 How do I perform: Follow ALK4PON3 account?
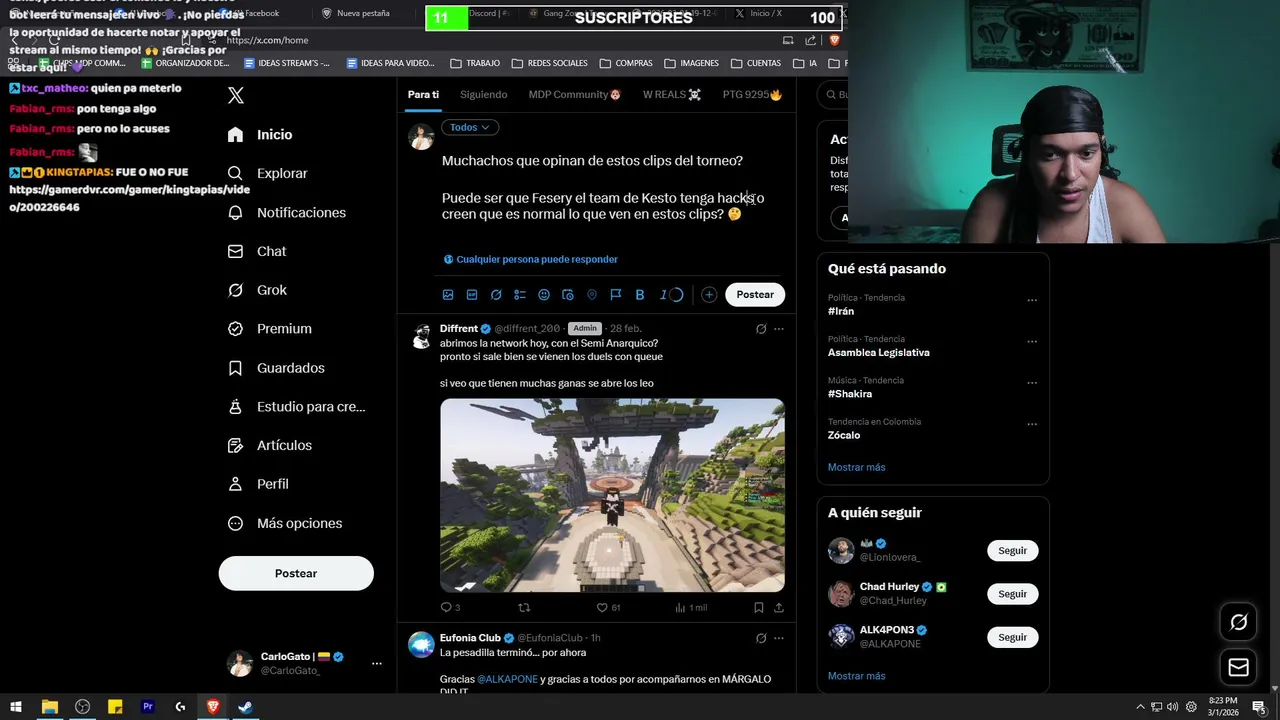(1012, 637)
